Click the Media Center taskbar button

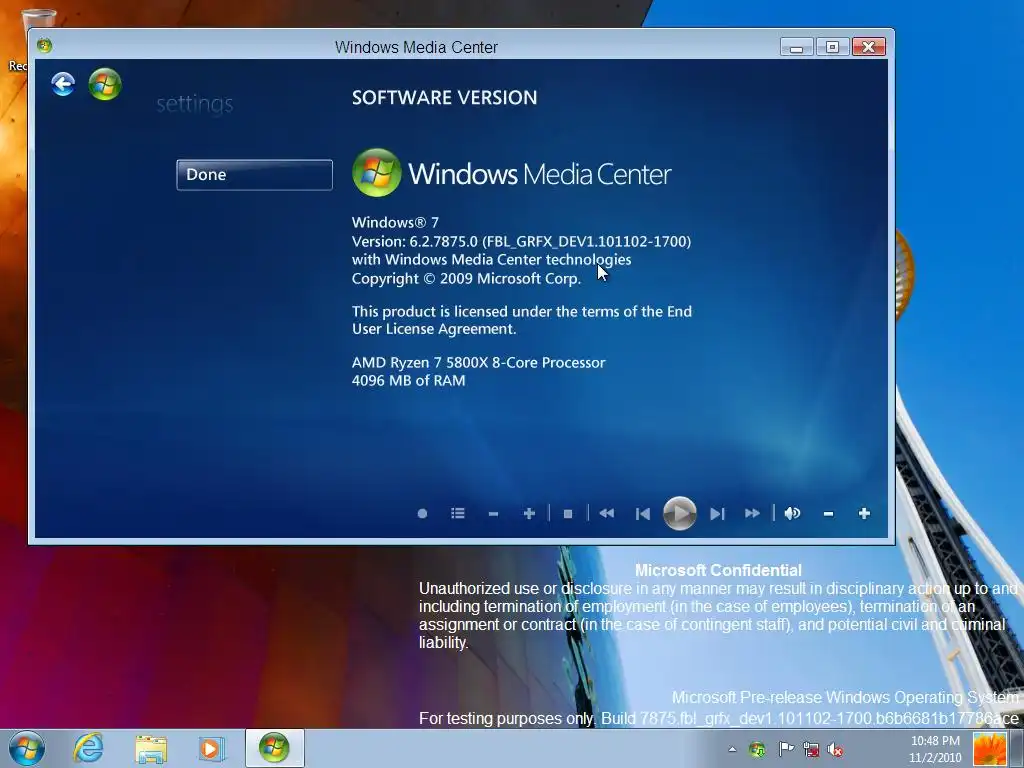tap(274, 748)
